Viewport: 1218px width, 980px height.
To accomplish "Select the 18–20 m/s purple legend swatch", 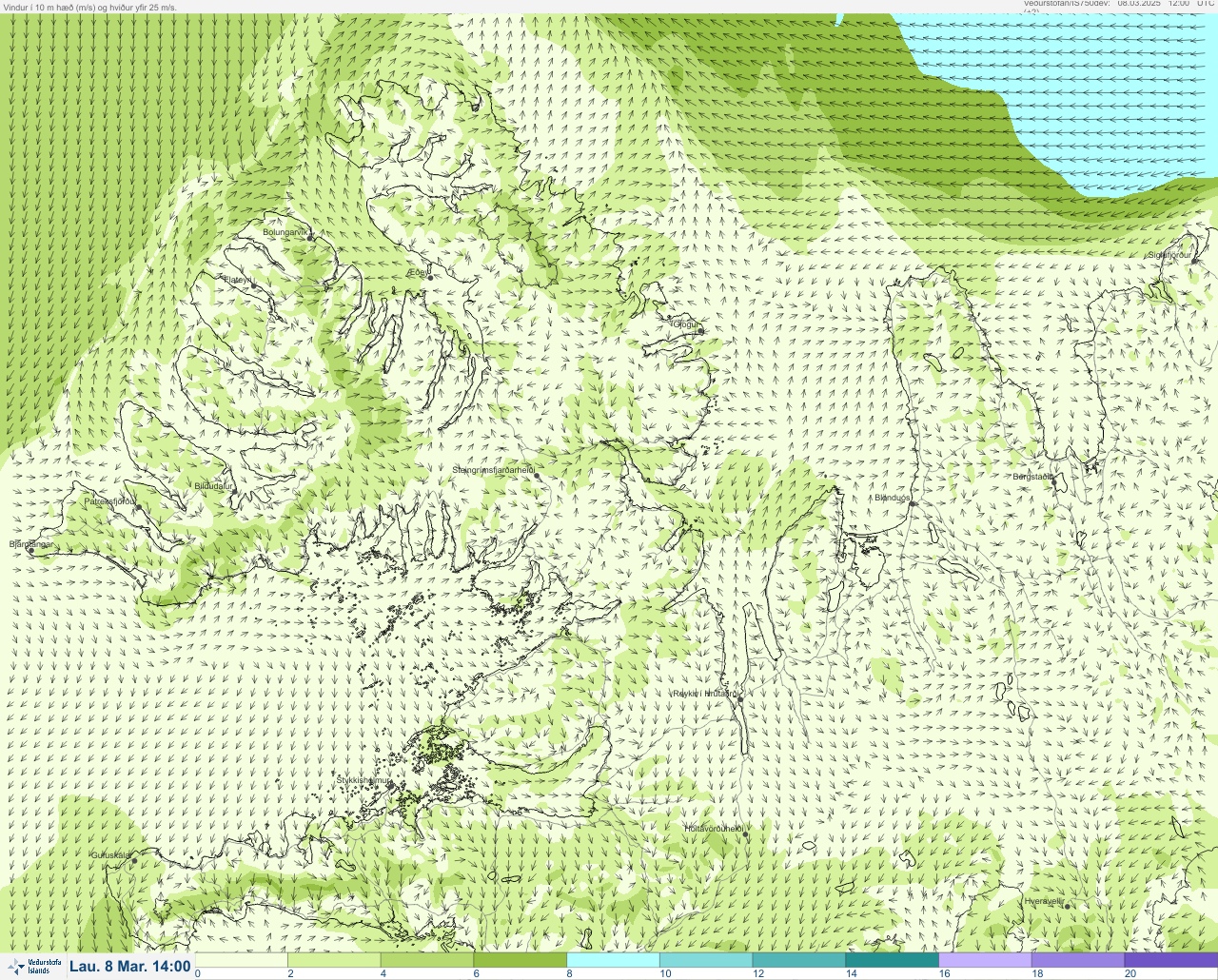I will pos(1079,960).
